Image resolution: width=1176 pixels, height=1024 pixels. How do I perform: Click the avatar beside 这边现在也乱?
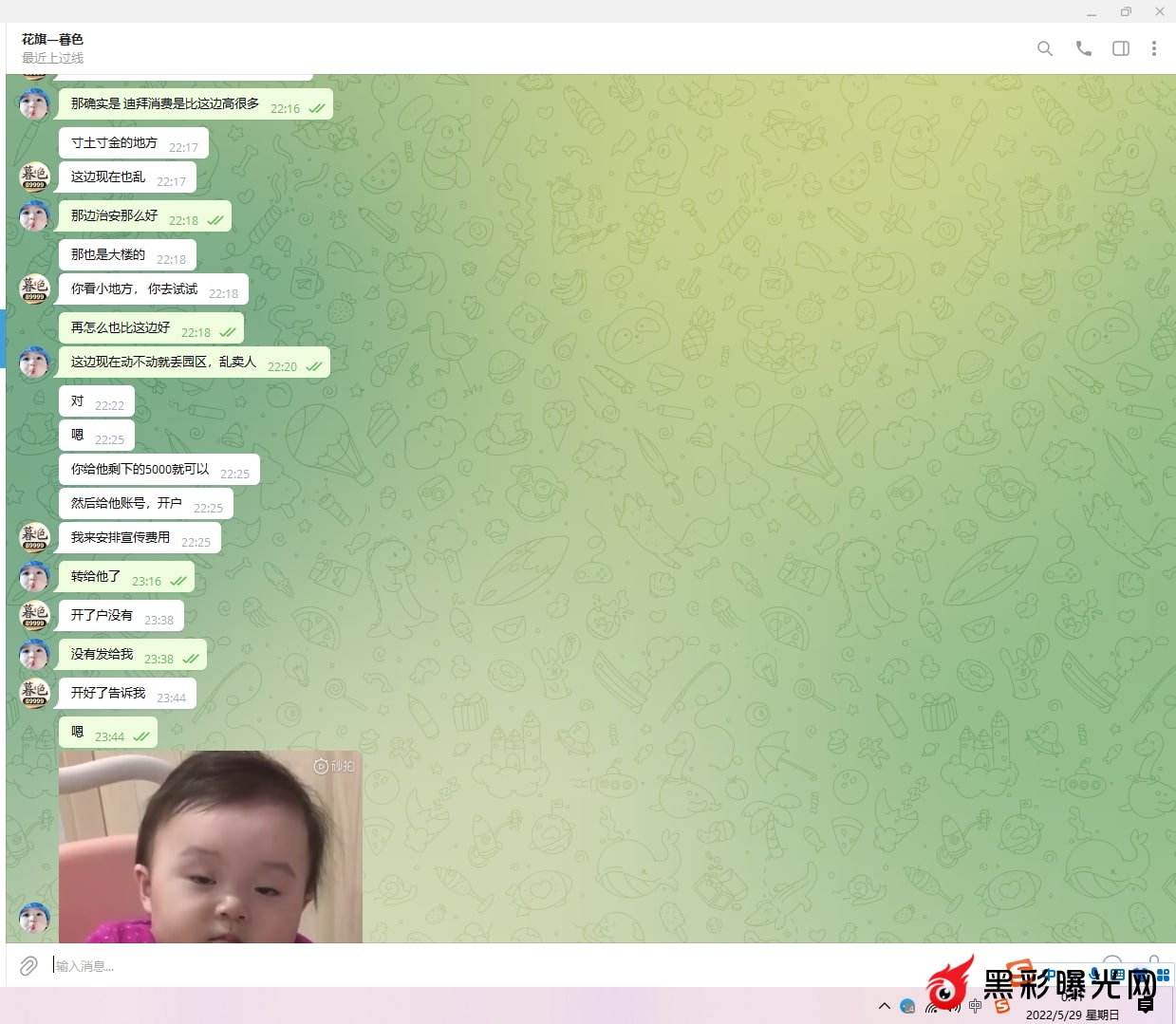[x=34, y=177]
